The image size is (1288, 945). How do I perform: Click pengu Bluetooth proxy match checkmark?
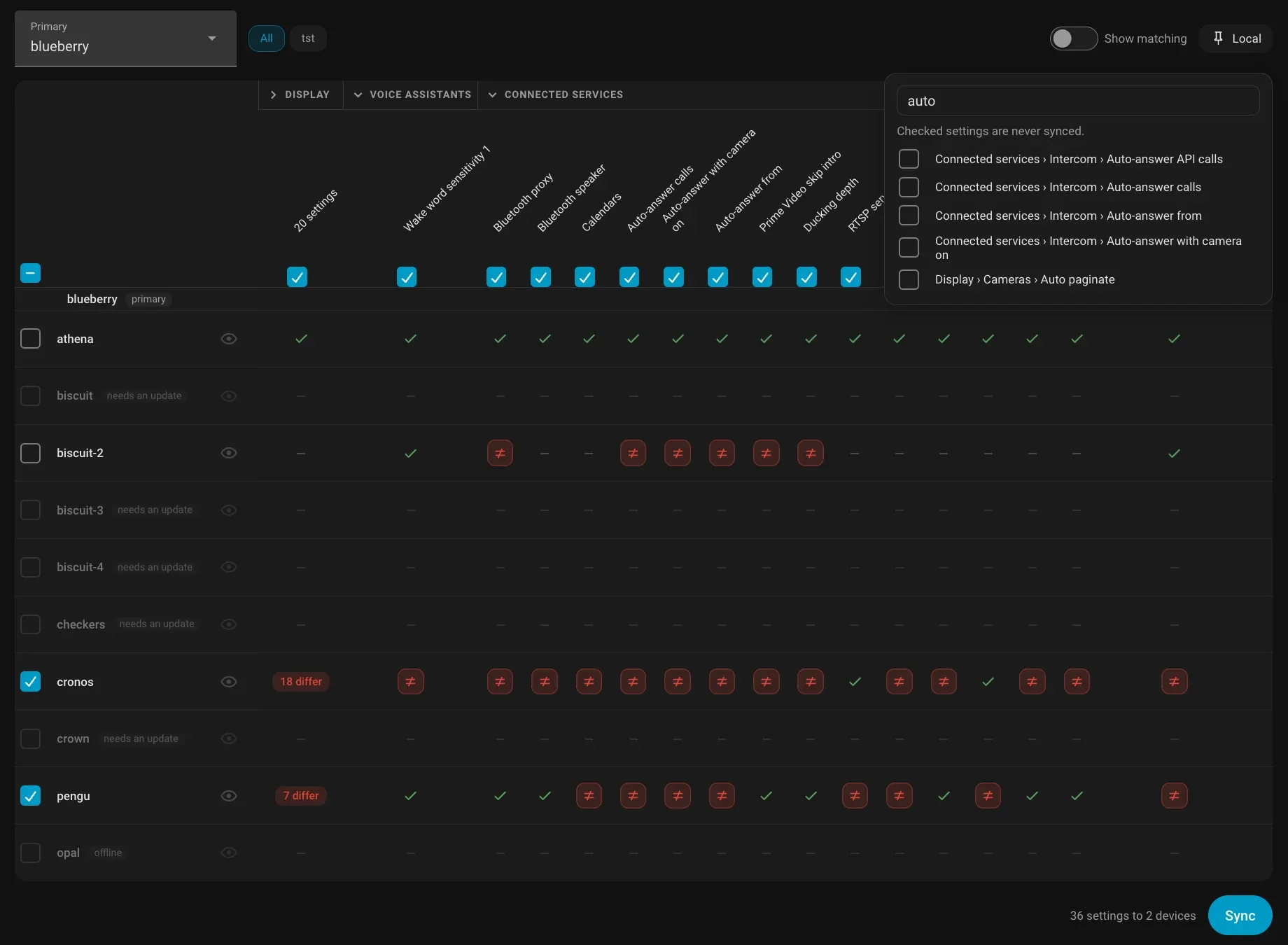pos(500,796)
